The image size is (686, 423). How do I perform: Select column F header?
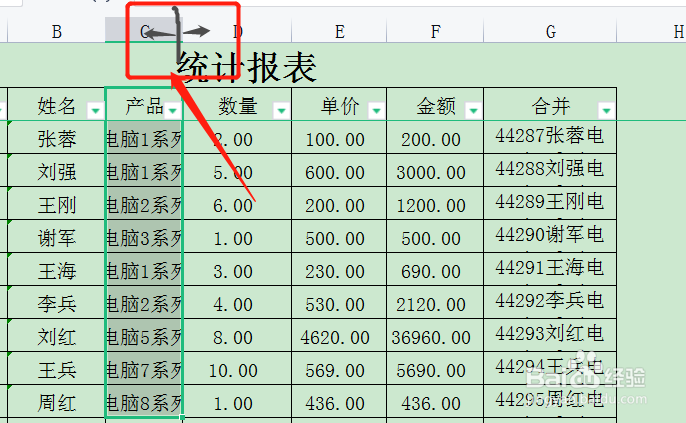click(435, 31)
